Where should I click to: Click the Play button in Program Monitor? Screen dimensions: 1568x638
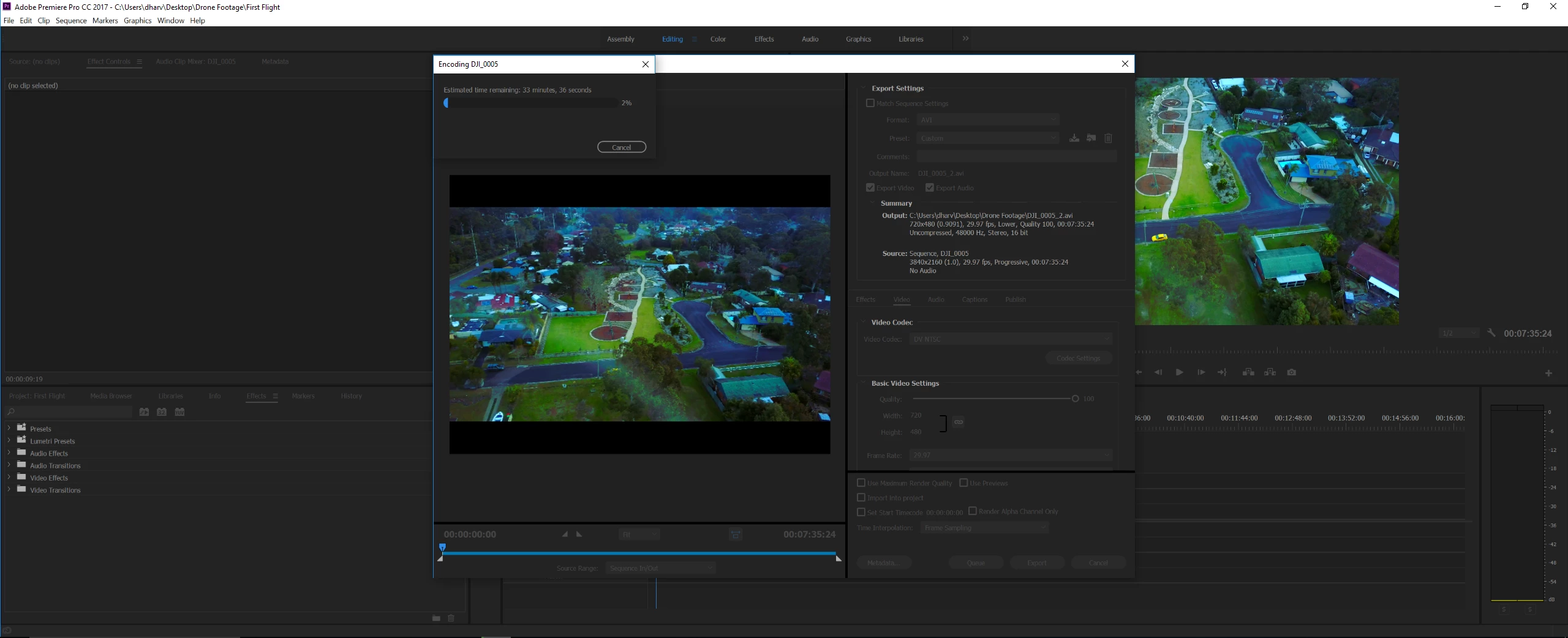(1179, 372)
